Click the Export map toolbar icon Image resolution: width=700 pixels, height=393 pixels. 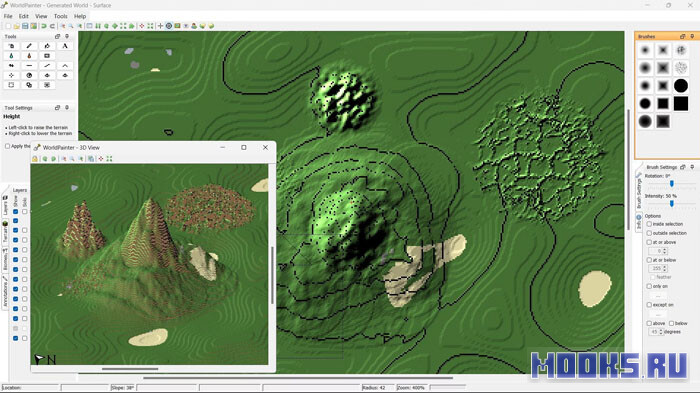pyautogui.click(x=33, y=26)
